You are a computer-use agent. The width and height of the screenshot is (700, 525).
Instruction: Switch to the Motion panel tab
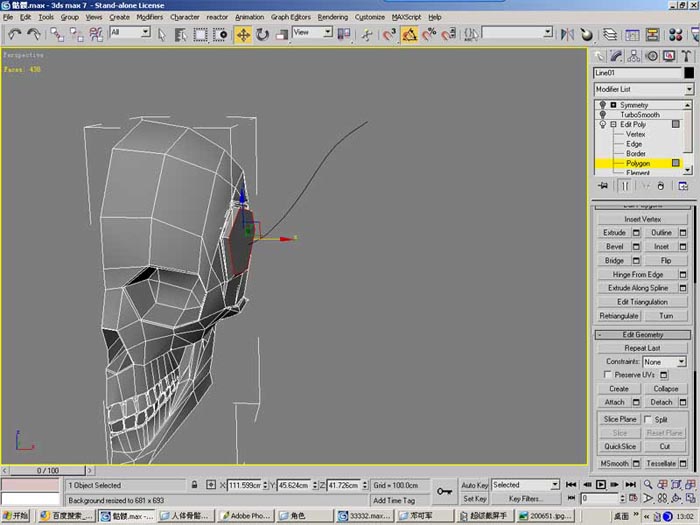[652, 56]
